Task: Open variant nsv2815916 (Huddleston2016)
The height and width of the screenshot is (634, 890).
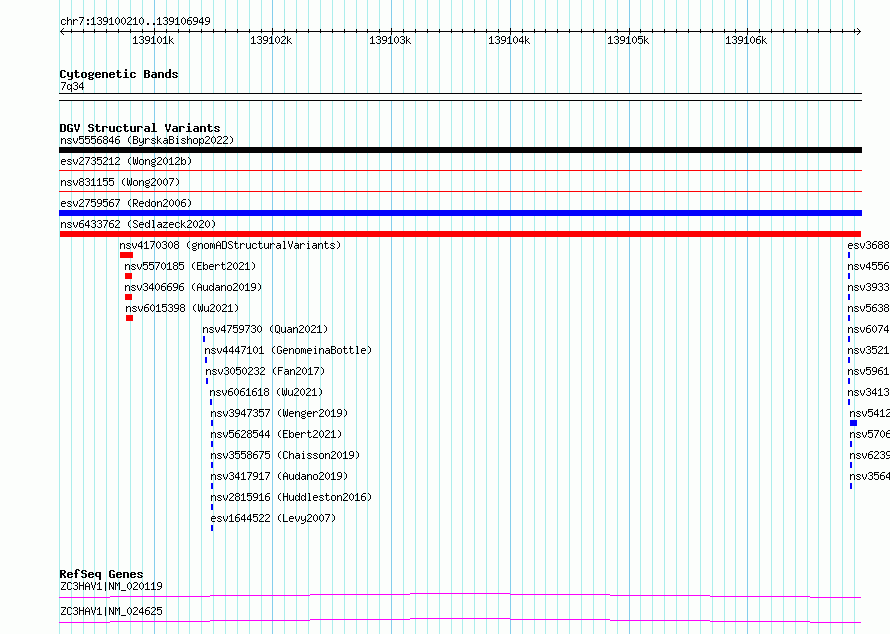Action: [x=291, y=497]
